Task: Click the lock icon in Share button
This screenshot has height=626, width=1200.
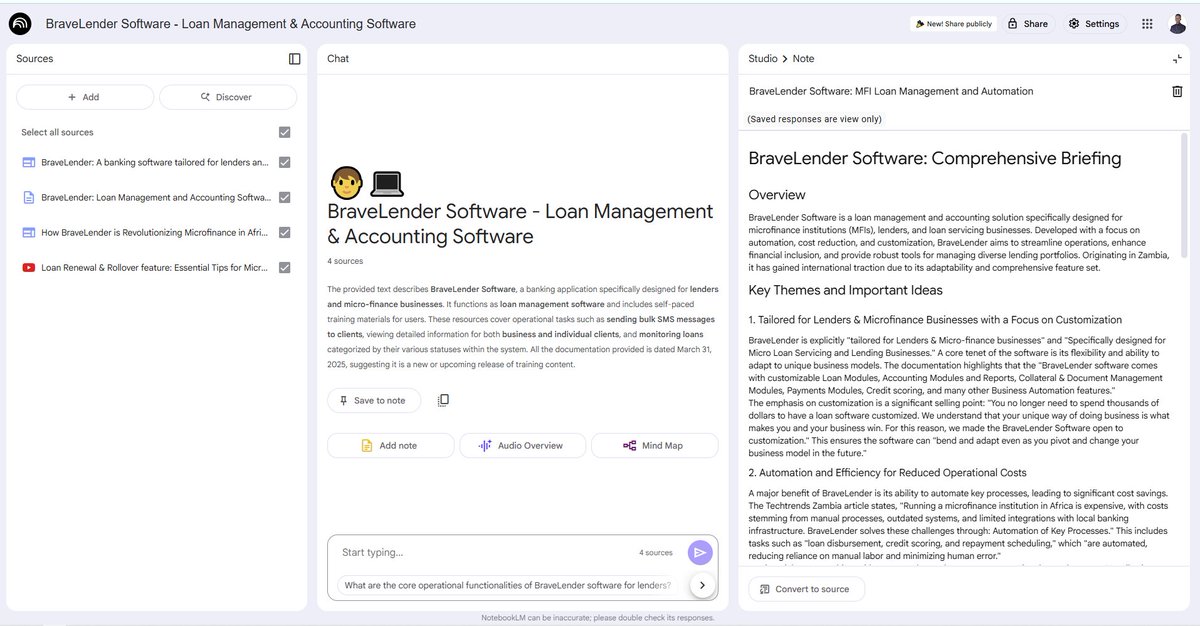Action: (x=1012, y=23)
